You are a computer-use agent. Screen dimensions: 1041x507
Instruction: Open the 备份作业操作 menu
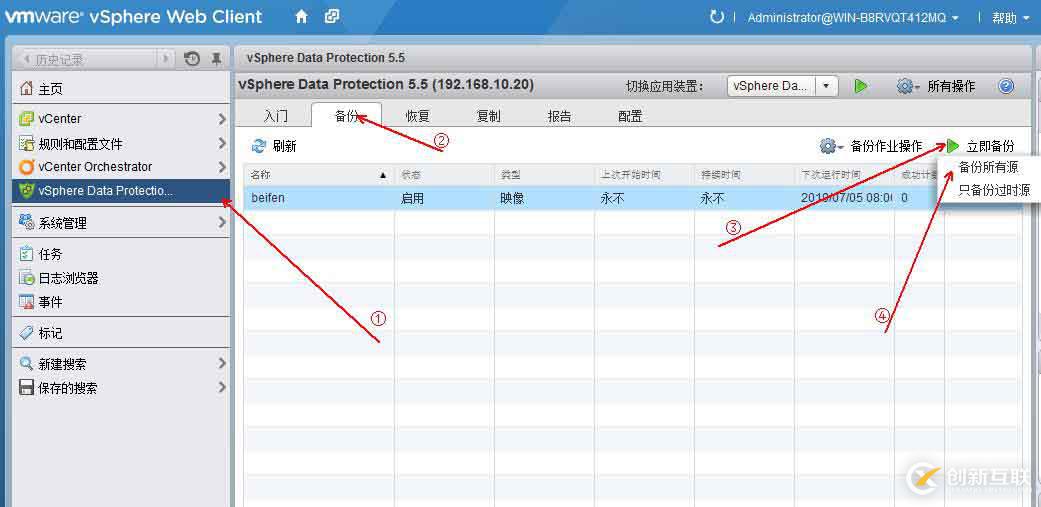[x=886, y=147]
